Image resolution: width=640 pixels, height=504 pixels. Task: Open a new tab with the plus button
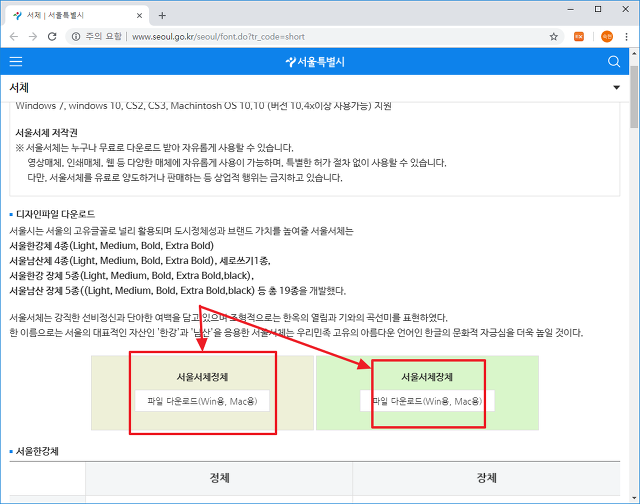coord(162,16)
